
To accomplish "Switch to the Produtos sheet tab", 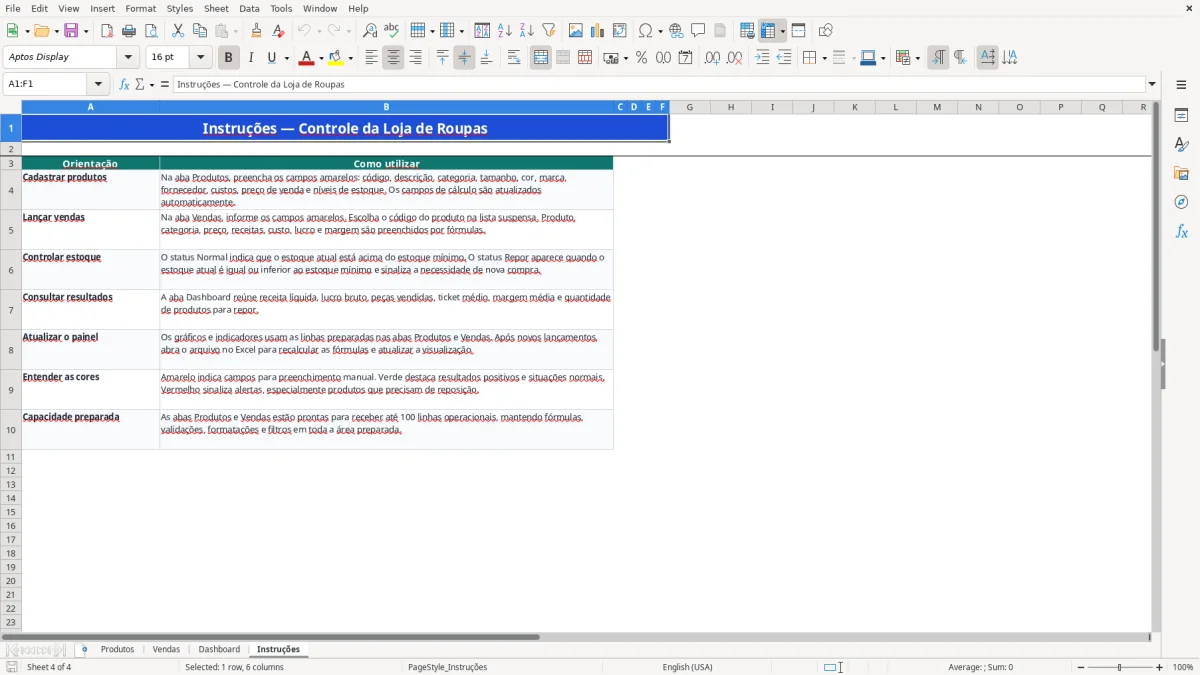I will pyautogui.click(x=117, y=650).
